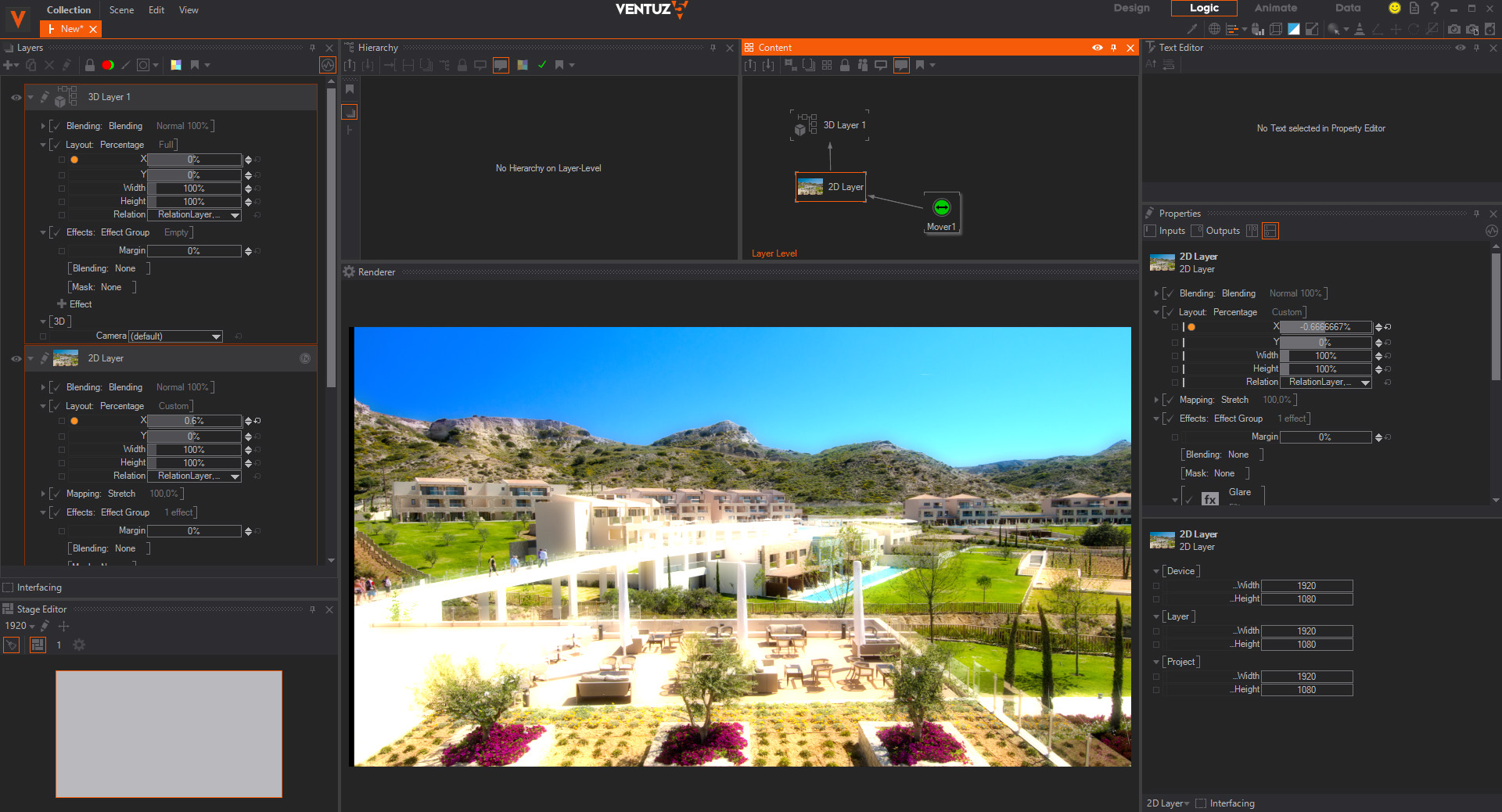
Task: Click the single camera snapshot icon
Action: 1453,29
